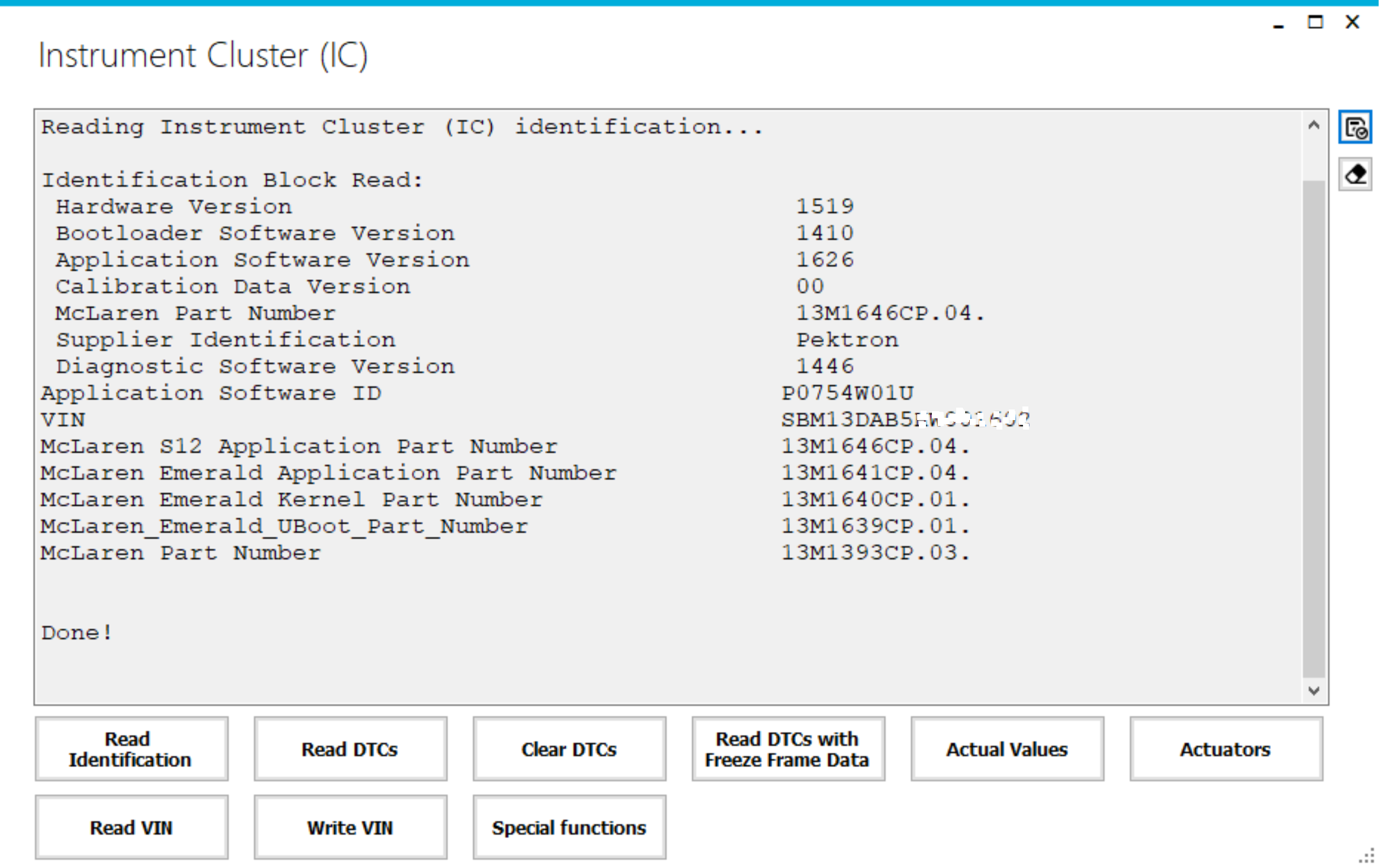Click the S12 Application Part Number value
Viewport: 1381px width, 868px height.
(x=876, y=447)
